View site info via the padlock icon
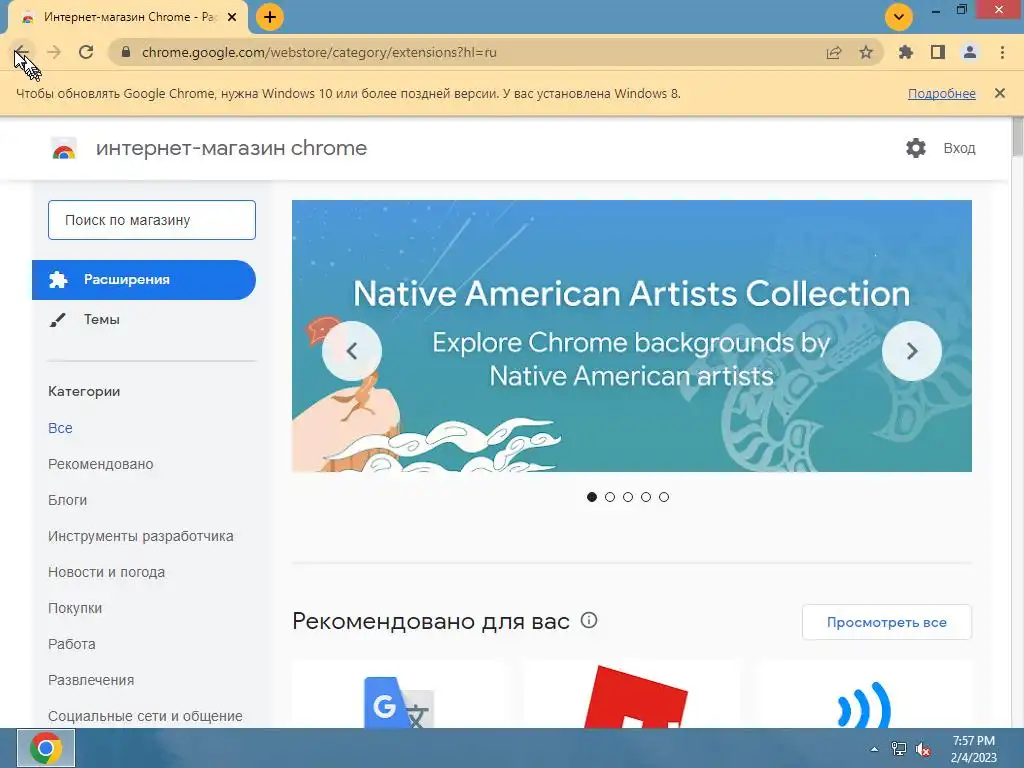 click(127, 52)
